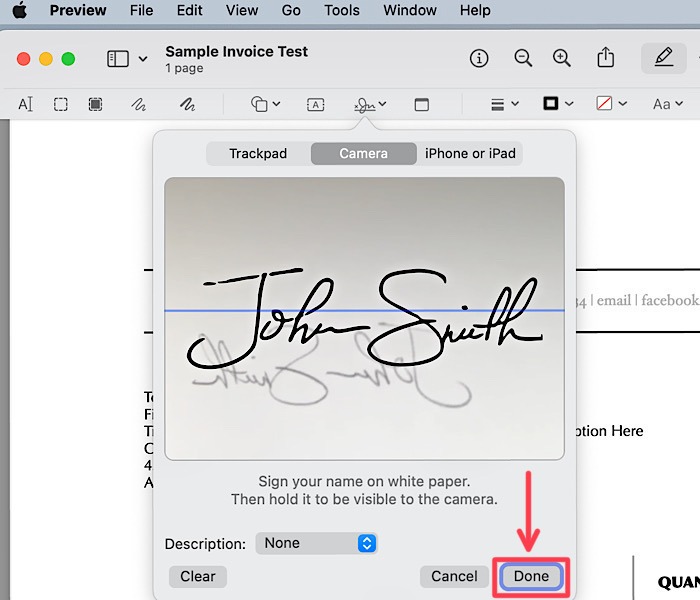This screenshot has width=700, height=600.
Task: Toggle the Markup toolbar pencil button
Action: coord(663,58)
